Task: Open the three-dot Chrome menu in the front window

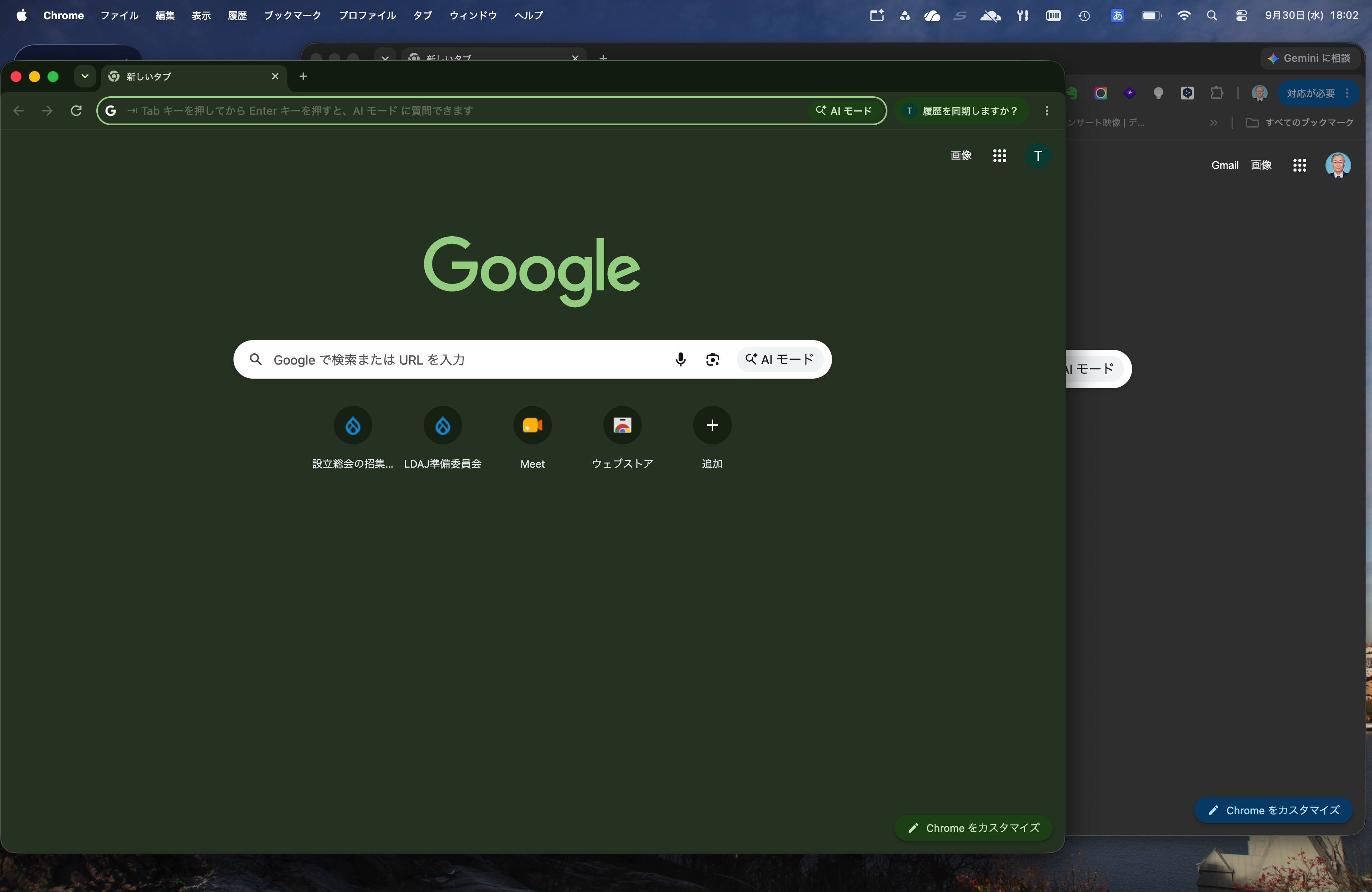Action: pos(1047,111)
